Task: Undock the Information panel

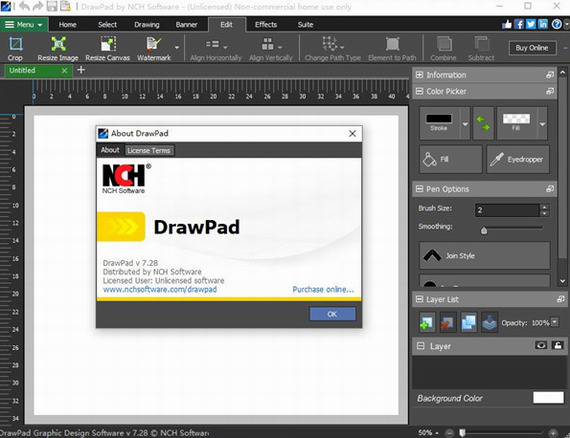Action: click(x=550, y=75)
